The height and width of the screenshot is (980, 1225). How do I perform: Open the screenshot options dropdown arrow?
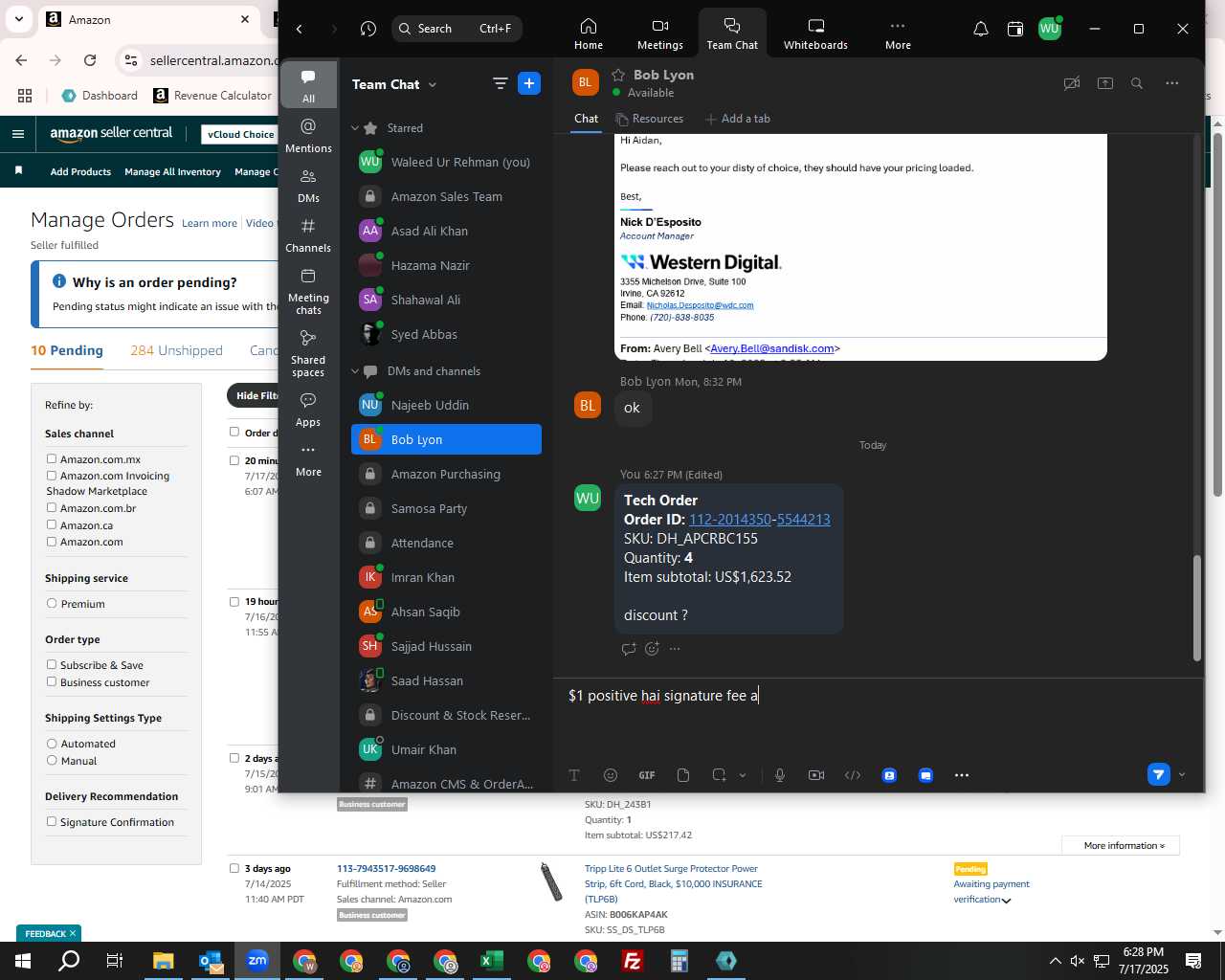[743, 775]
